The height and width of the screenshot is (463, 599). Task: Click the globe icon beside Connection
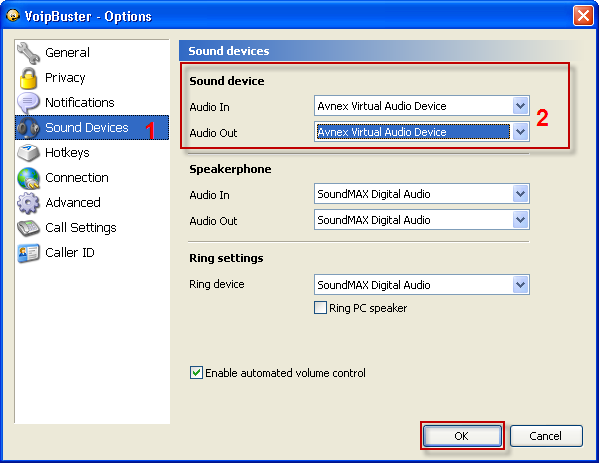click(x=28, y=178)
